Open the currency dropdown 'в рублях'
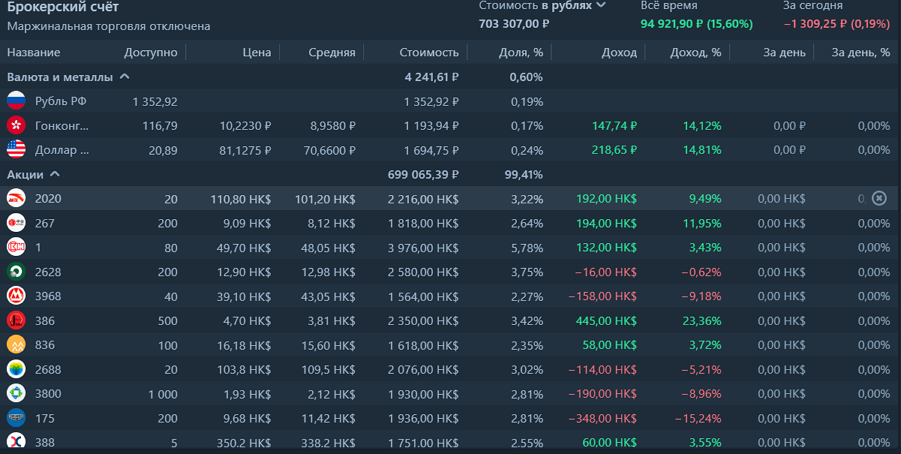The image size is (901, 454). click(x=574, y=6)
